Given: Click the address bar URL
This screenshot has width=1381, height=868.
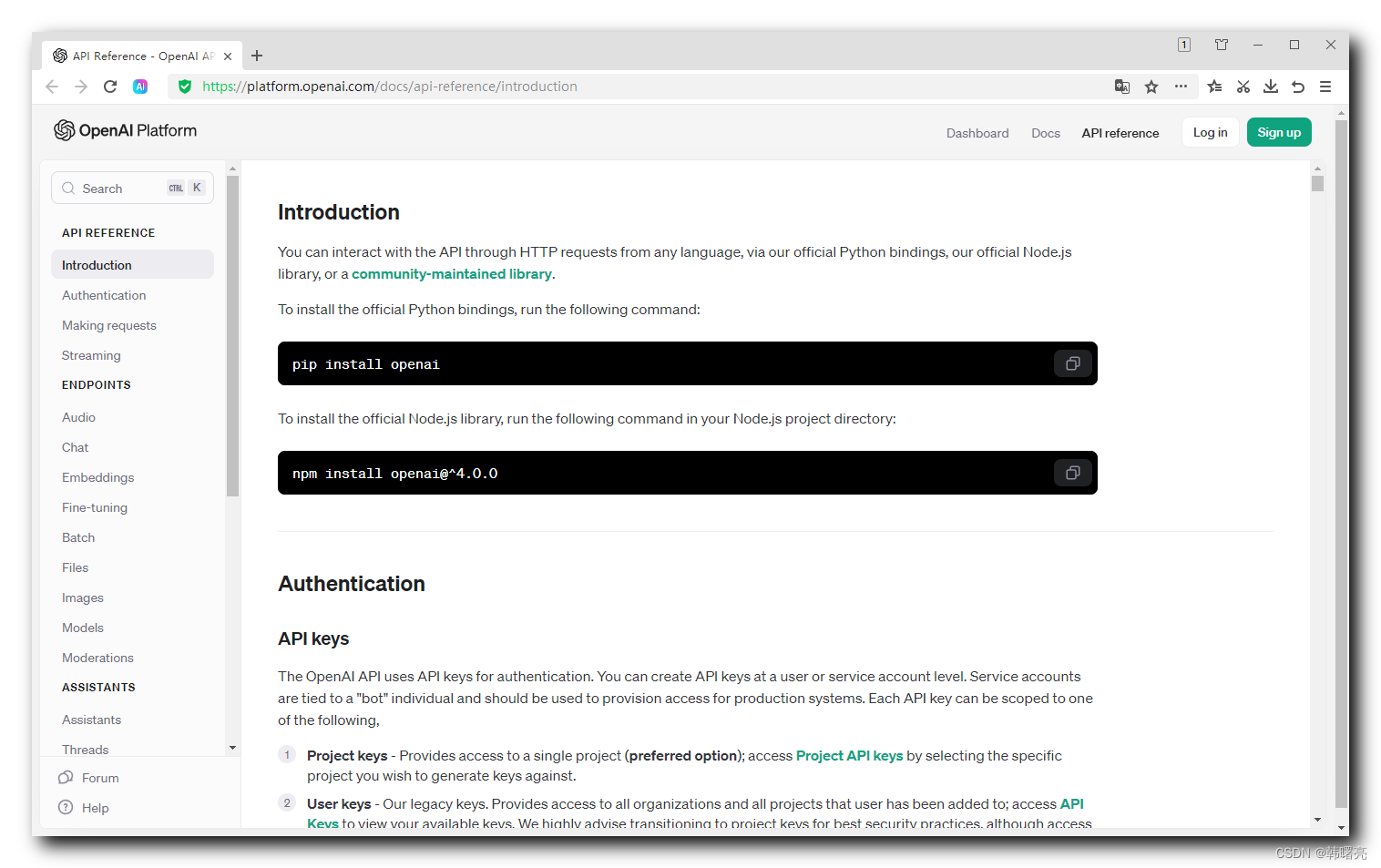Looking at the screenshot, I should [x=390, y=87].
